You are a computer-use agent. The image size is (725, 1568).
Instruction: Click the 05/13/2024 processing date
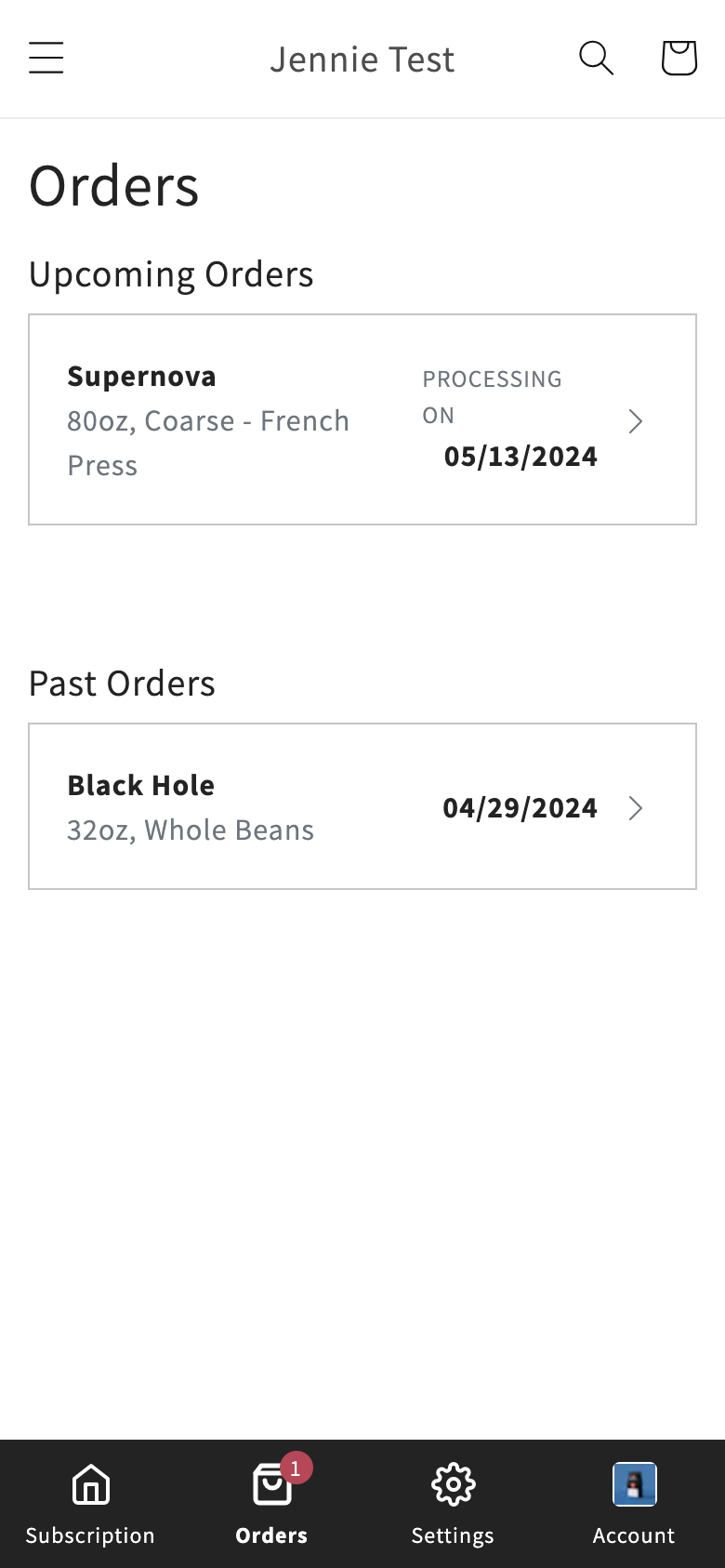coord(521,457)
